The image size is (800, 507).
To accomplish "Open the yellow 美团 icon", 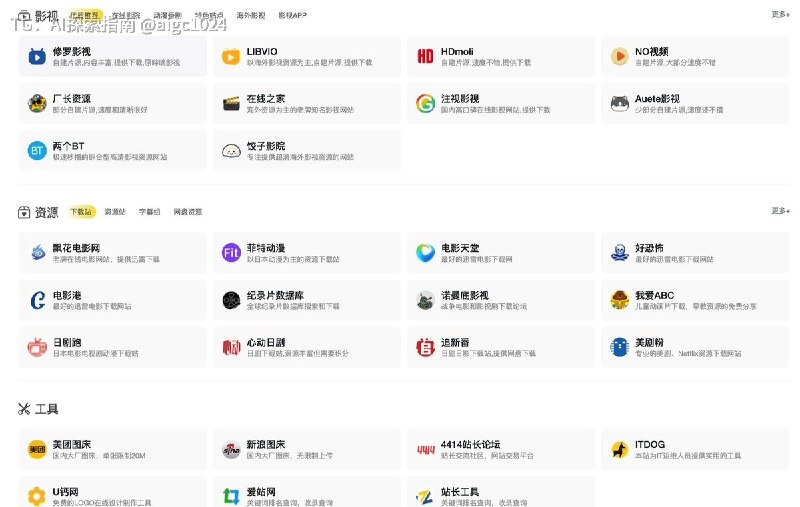I will (37, 449).
